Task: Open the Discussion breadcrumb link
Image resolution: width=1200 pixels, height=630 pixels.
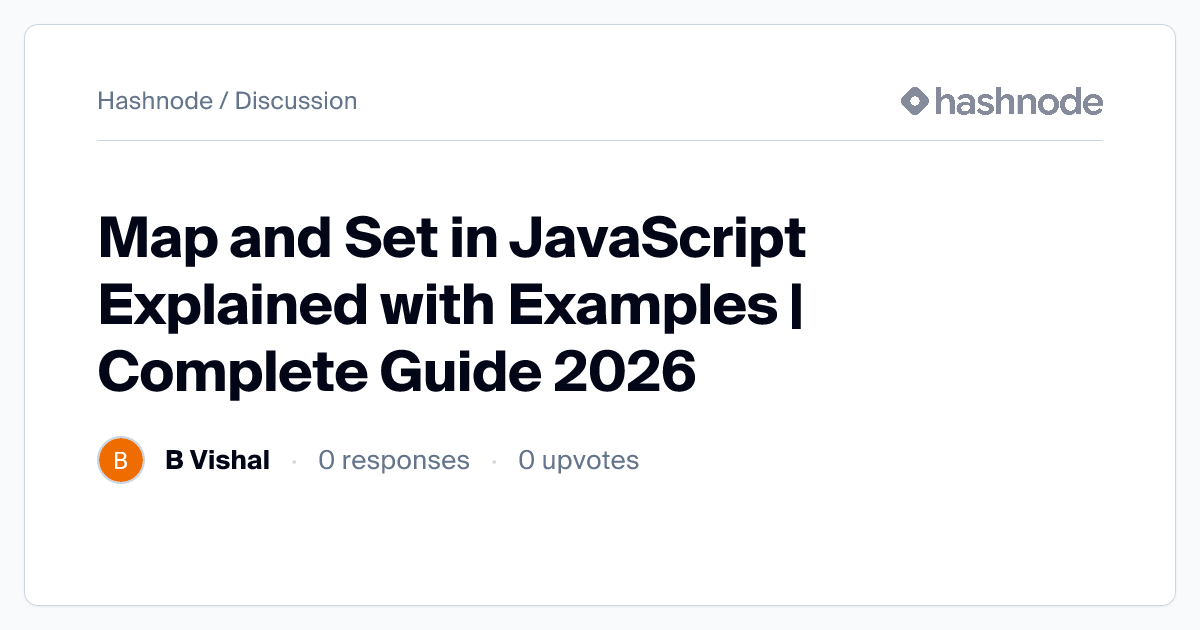Action: [x=296, y=101]
